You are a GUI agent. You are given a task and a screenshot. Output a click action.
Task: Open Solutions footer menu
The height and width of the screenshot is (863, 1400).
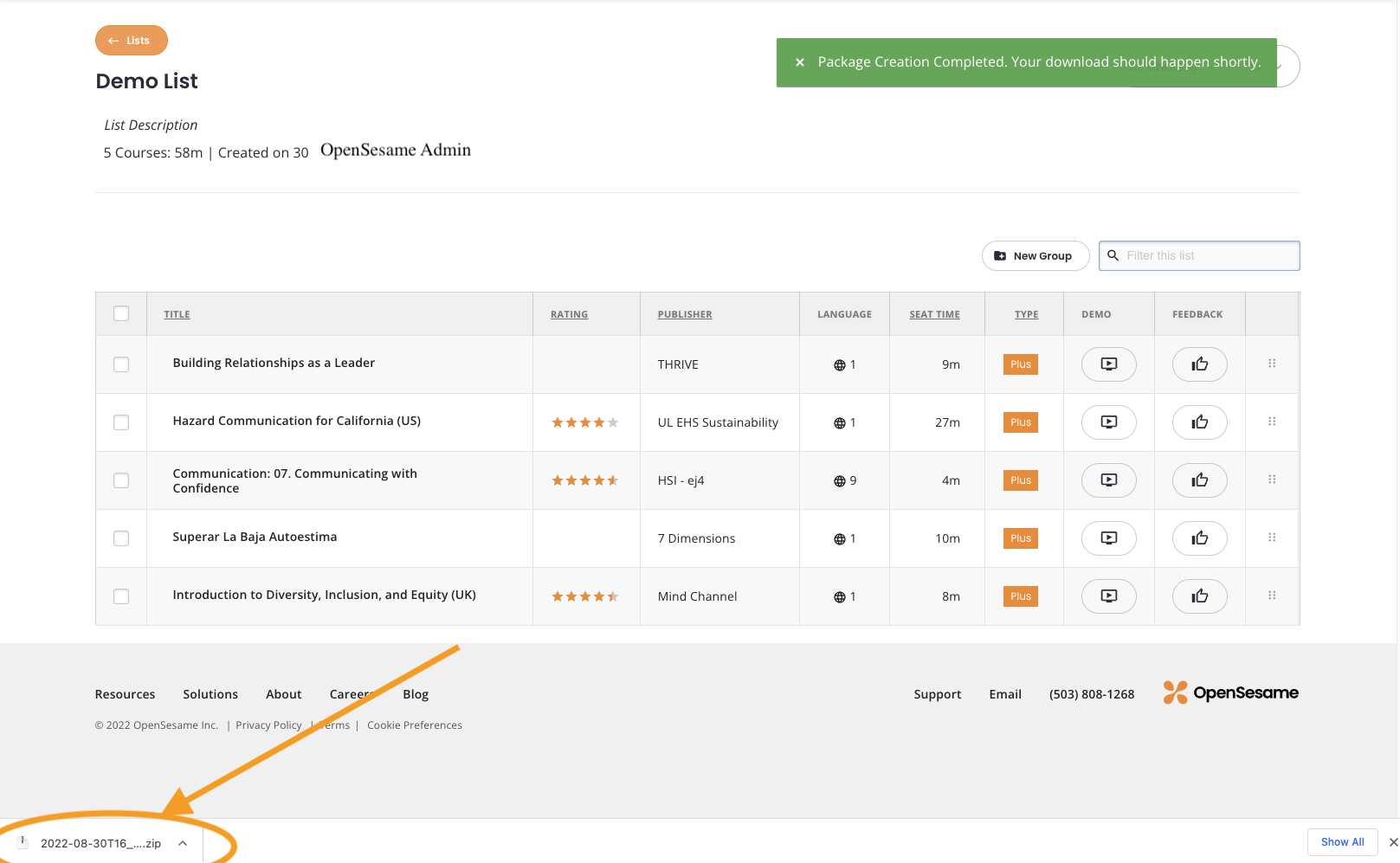210,694
